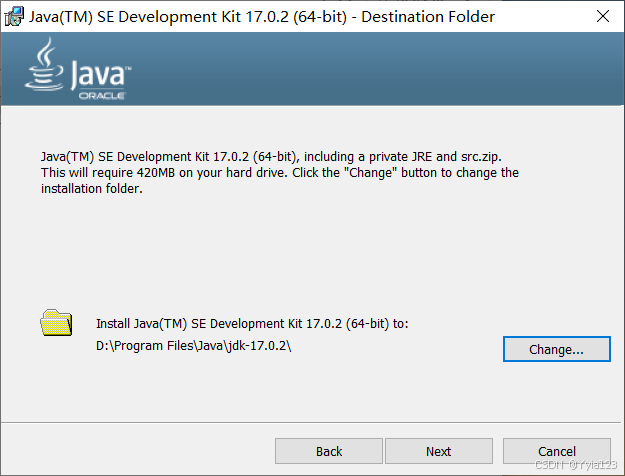Close the Destination Folder dialog window
625x476 pixels.
pyautogui.click(x=603, y=16)
